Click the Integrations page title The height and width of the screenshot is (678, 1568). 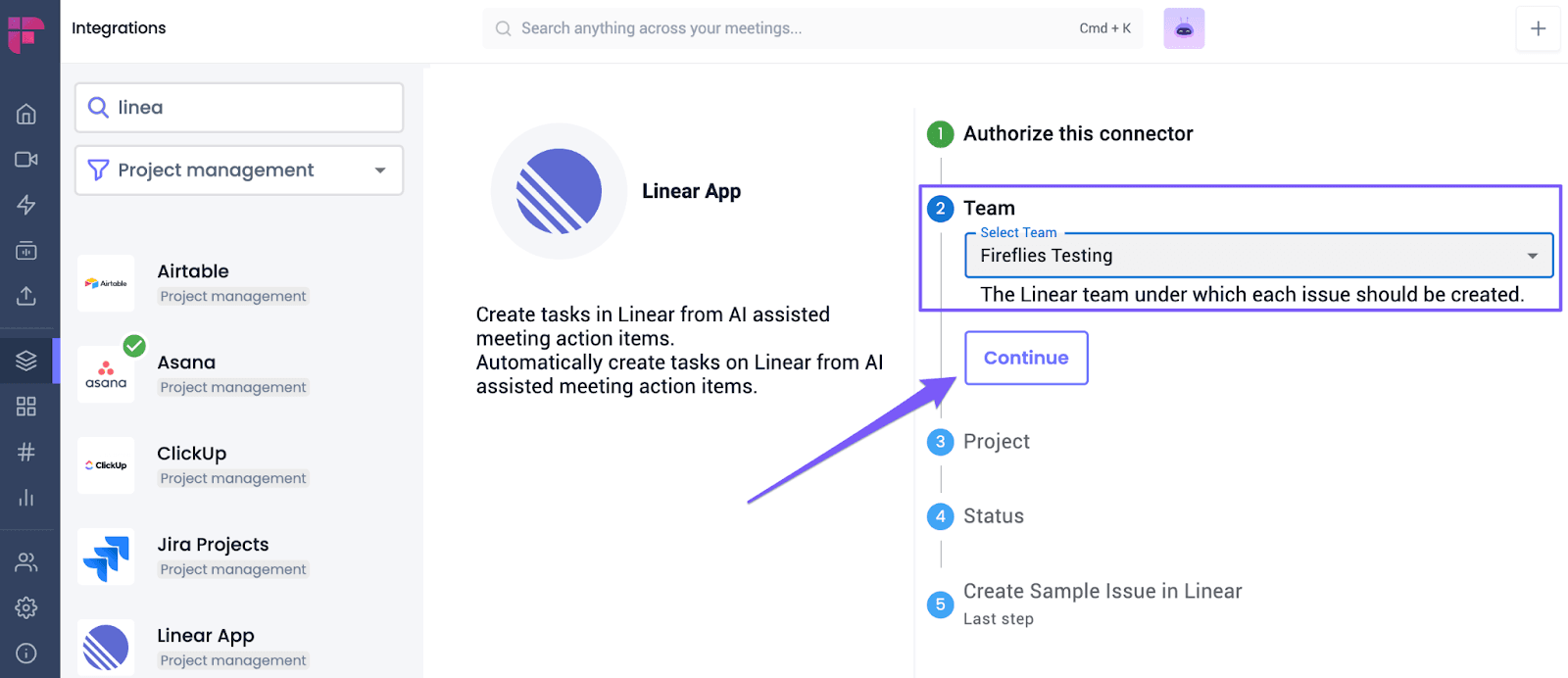pyautogui.click(x=119, y=28)
